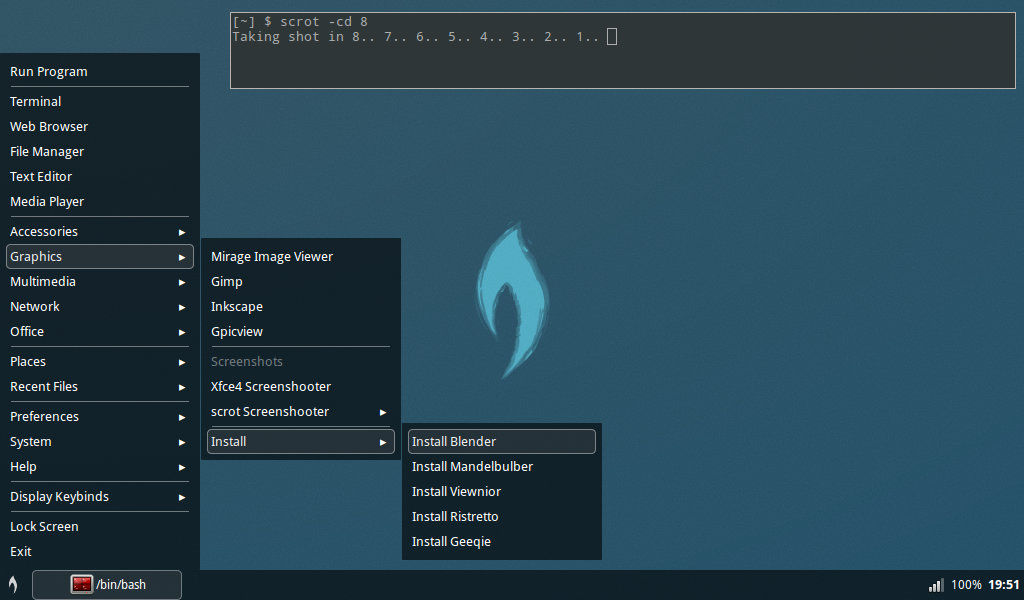Expand Display Keybinds submenu
The height and width of the screenshot is (600, 1024).
tap(99, 497)
